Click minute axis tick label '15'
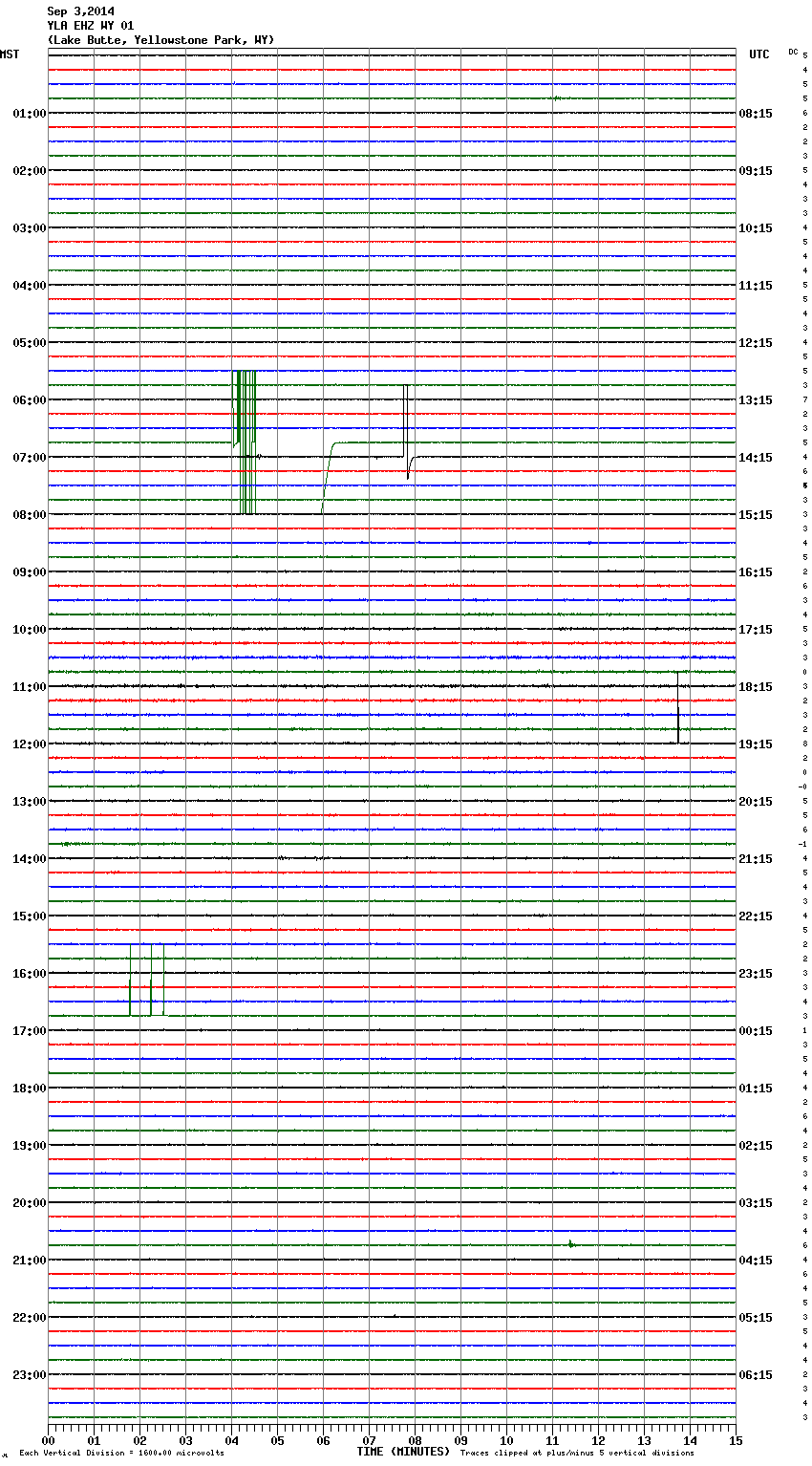 [736, 1440]
